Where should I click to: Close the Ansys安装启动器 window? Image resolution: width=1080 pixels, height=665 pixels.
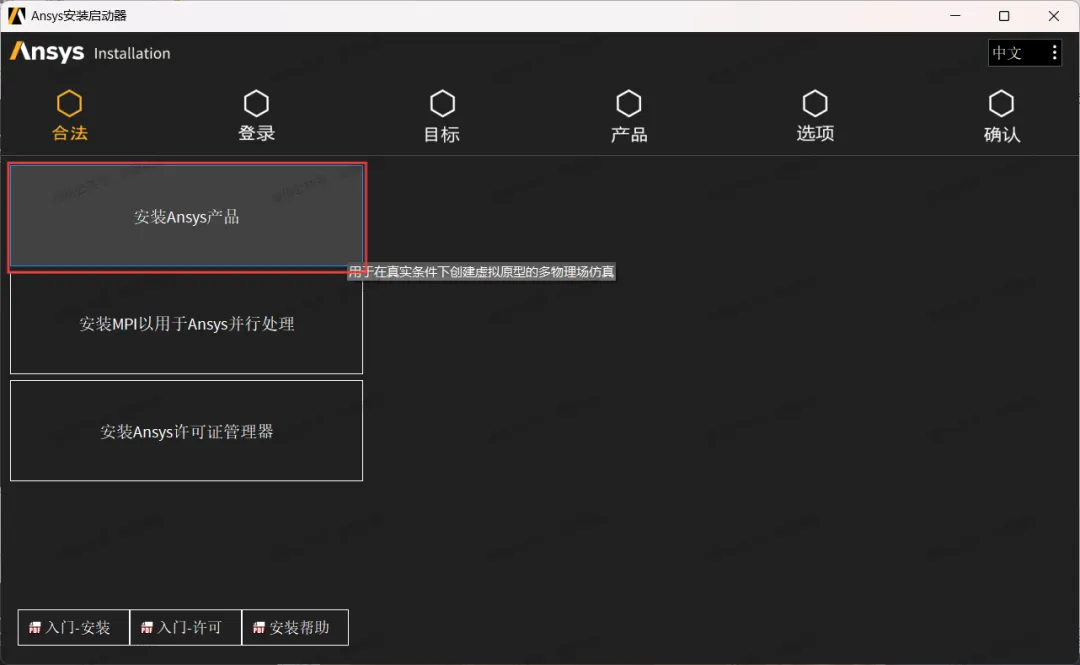[1054, 15]
